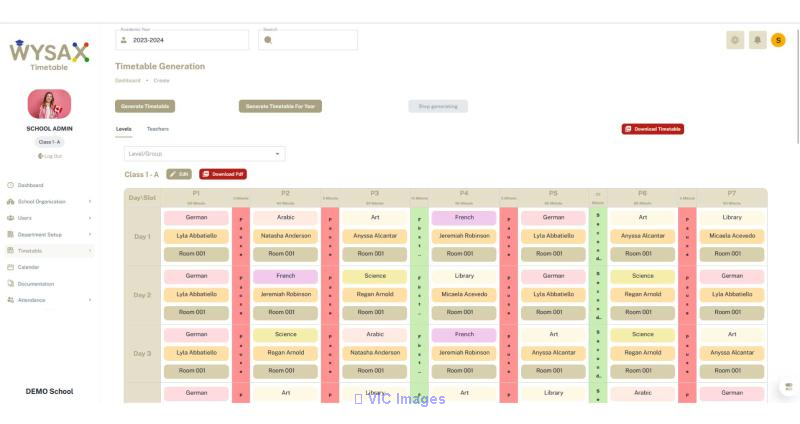800x424 pixels.
Task: Click the Academic Year 2023-2024 field
Action: pyautogui.click(x=182, y=40)
